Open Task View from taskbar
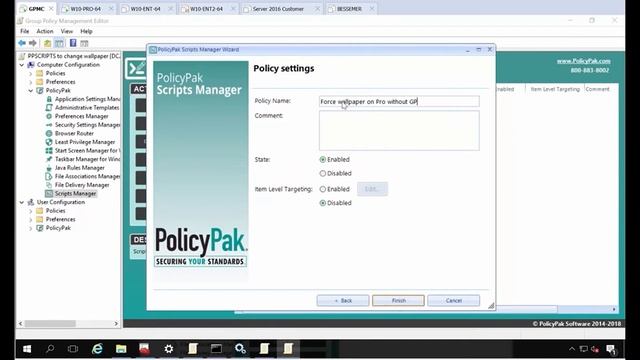Viewport: 640px width, 360px height. [73, 349]
